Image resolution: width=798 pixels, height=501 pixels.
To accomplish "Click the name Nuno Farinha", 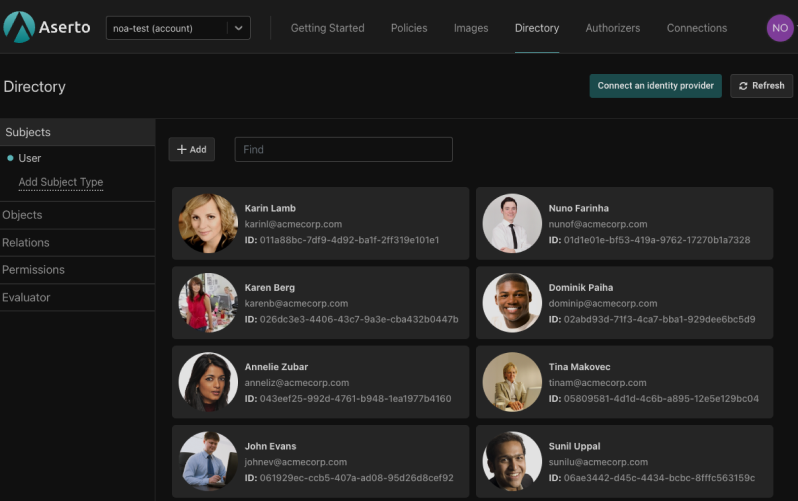I will pos(579,208).
